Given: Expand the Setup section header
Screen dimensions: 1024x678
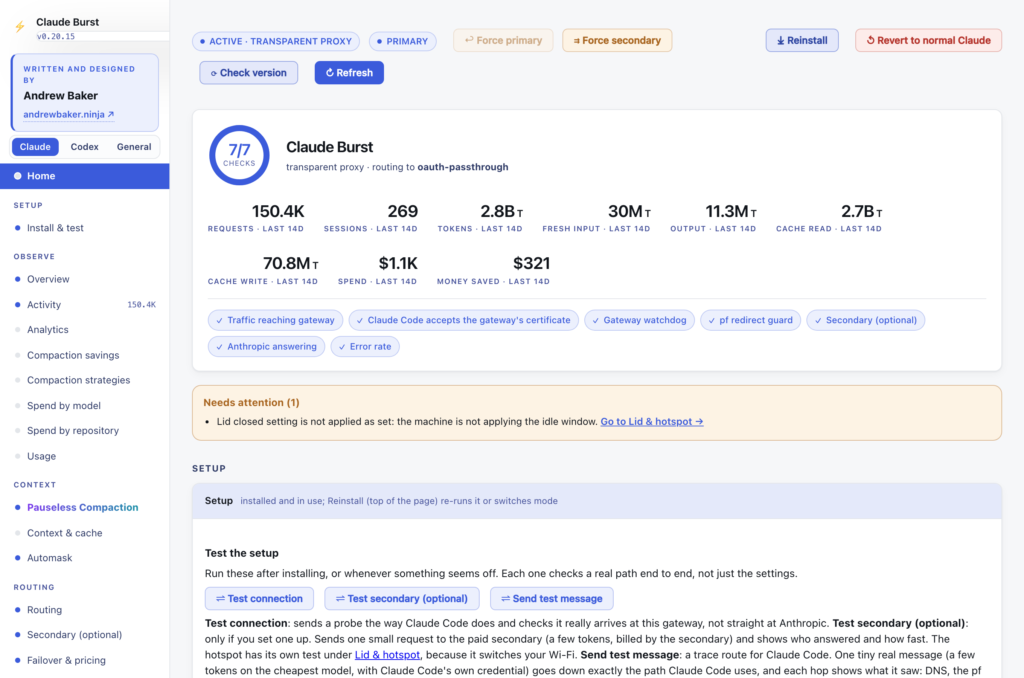Looking at the screenshot, I should tap(596, 501).
